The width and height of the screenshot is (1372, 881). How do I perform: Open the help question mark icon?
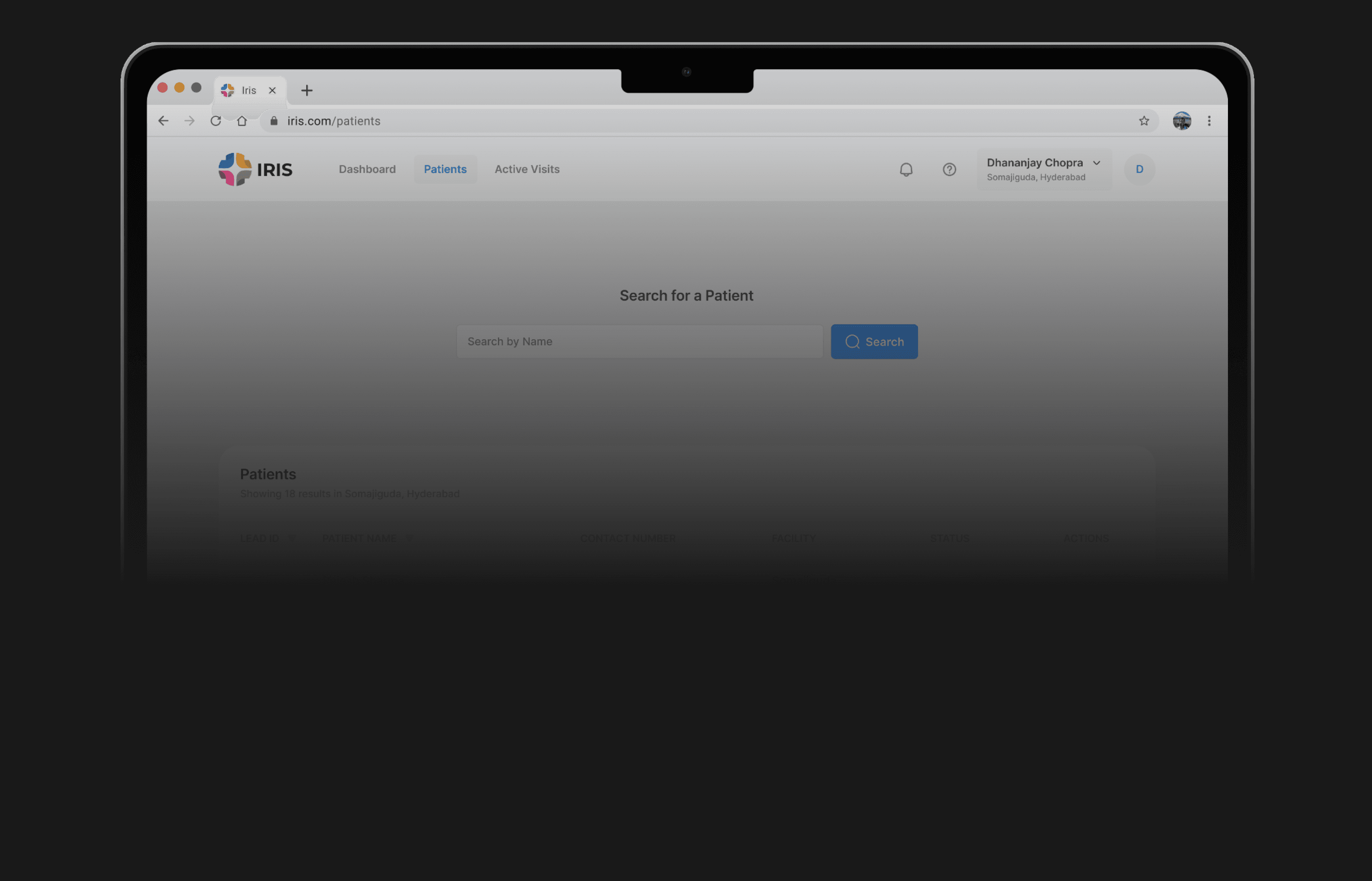pos(949,169)
